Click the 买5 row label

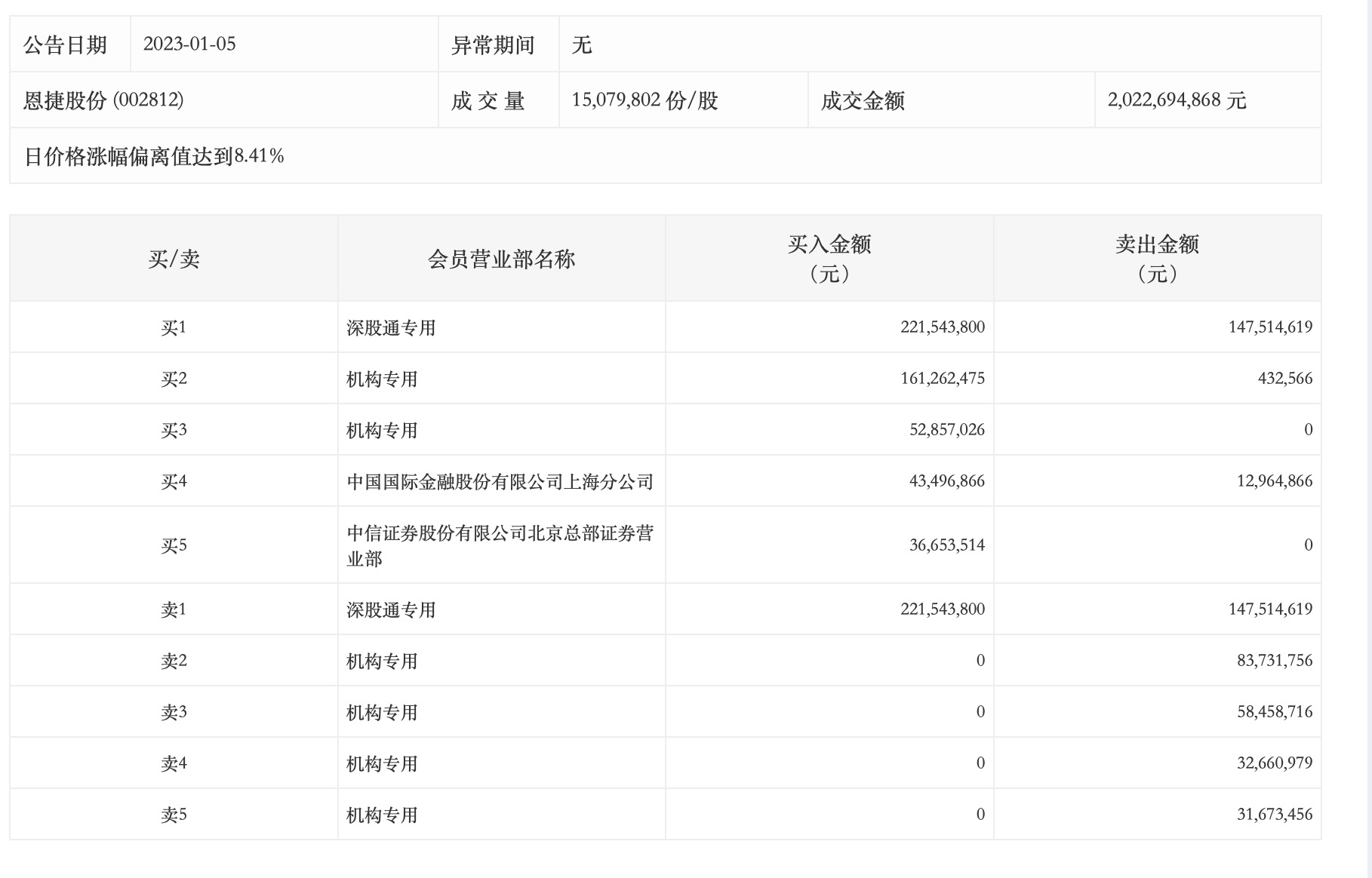click(x=174, y=545)
